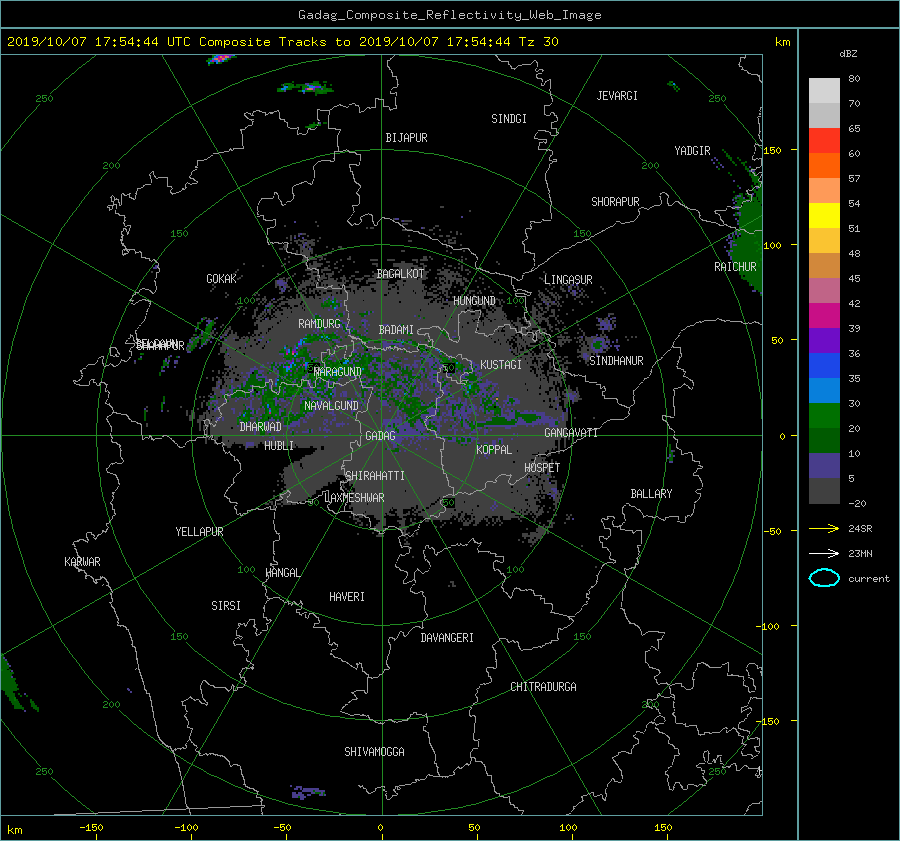Click the RAMDURG city label

click(319, 324)
